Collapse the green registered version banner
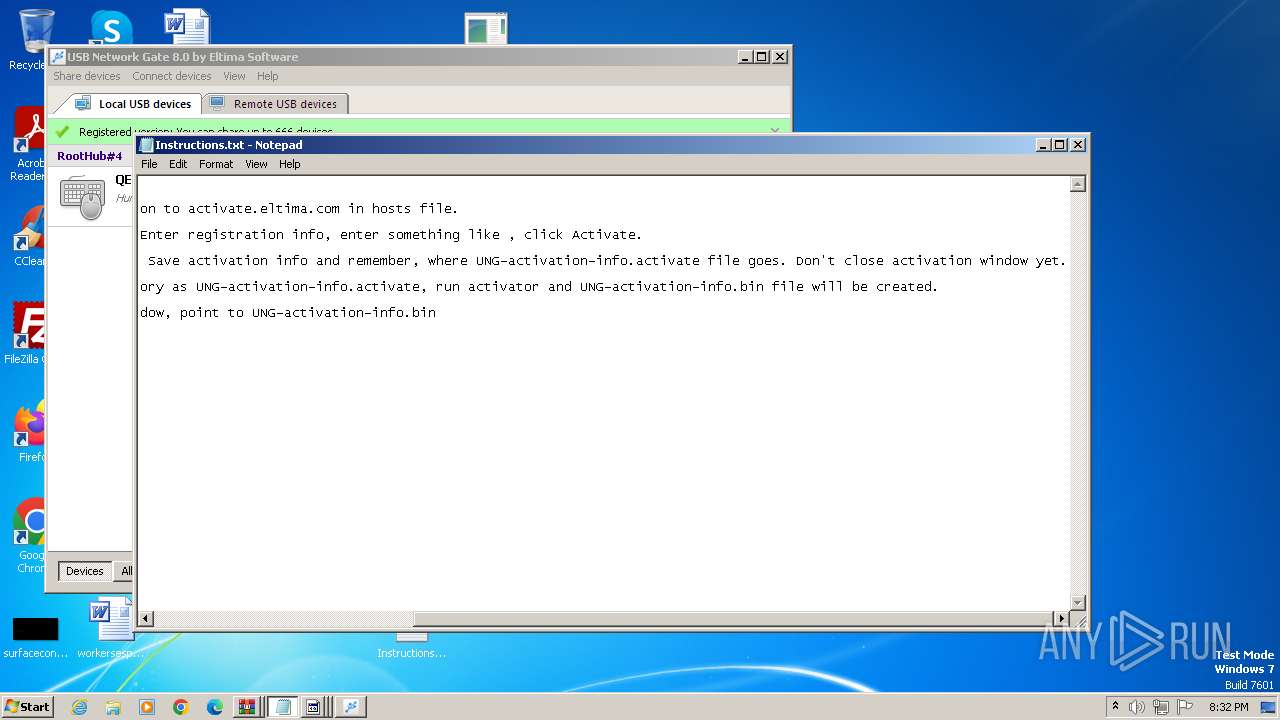The height and width of the screenshot is (720, 1280). [x=775, y=130]
